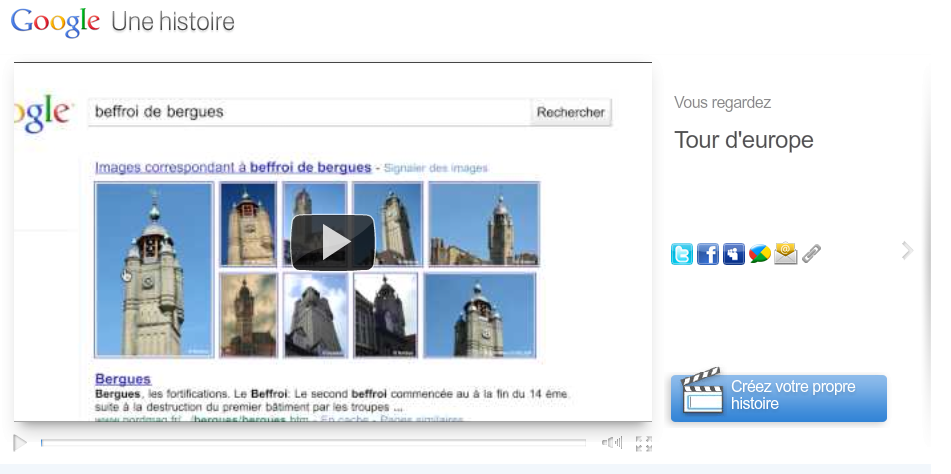Click the Google logo at top
The image size is (951, 474).
tap(55, 23)
